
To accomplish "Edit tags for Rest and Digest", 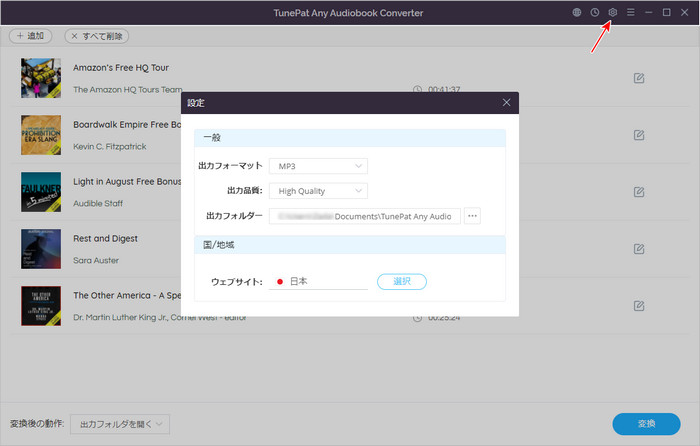I will [639, 248].
